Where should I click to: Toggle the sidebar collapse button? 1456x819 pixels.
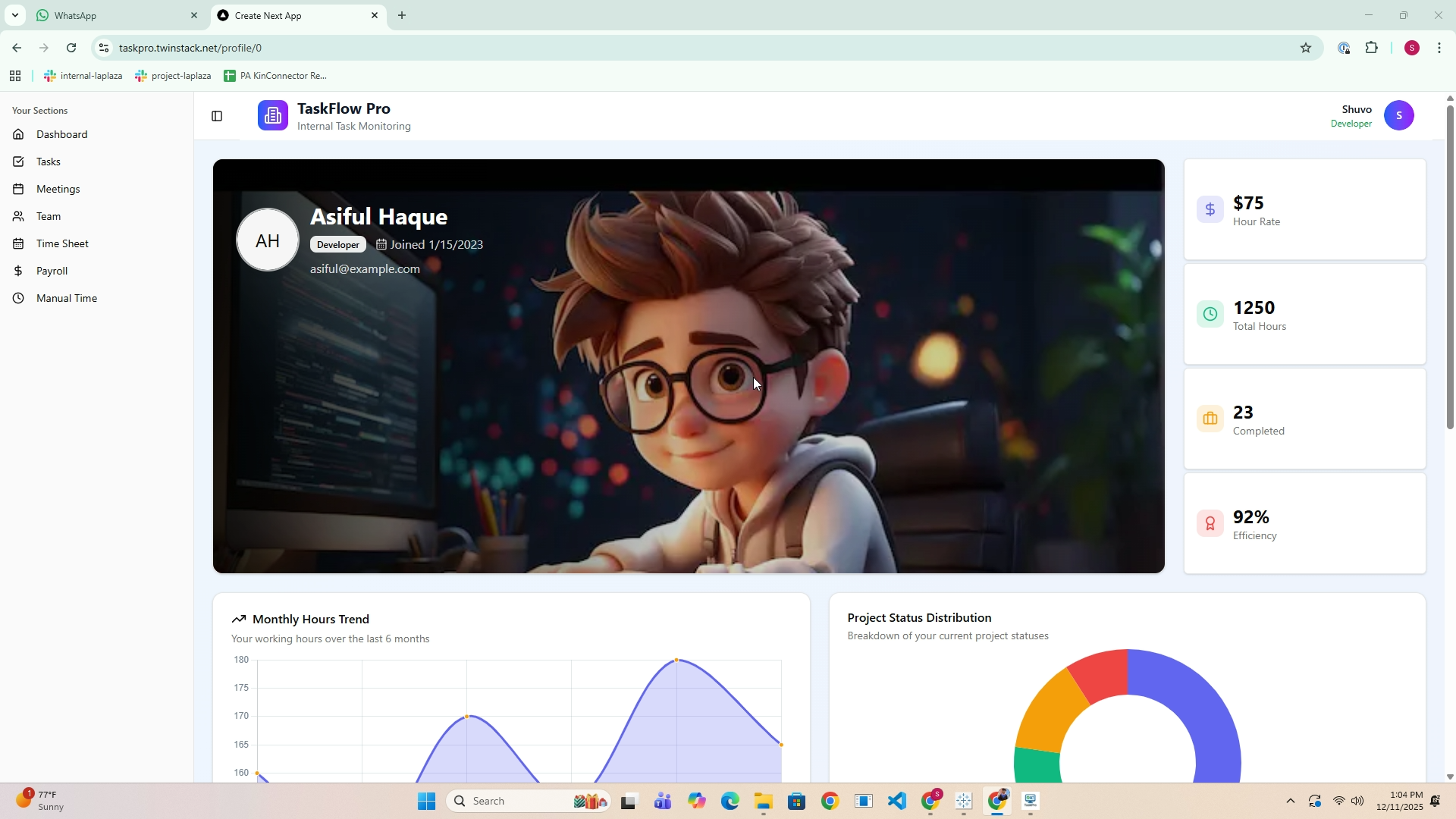coord(217,116)
